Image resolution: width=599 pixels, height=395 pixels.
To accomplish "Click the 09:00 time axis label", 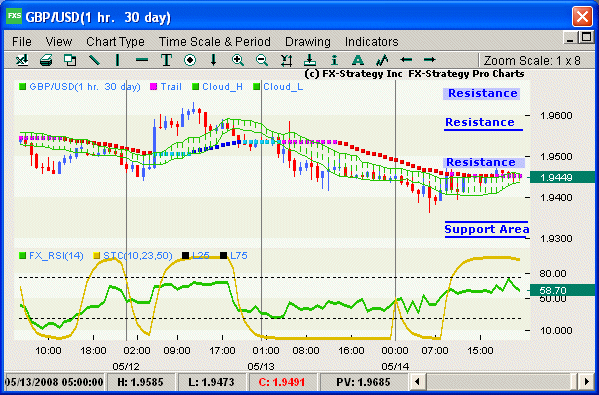I will point(177,350).
